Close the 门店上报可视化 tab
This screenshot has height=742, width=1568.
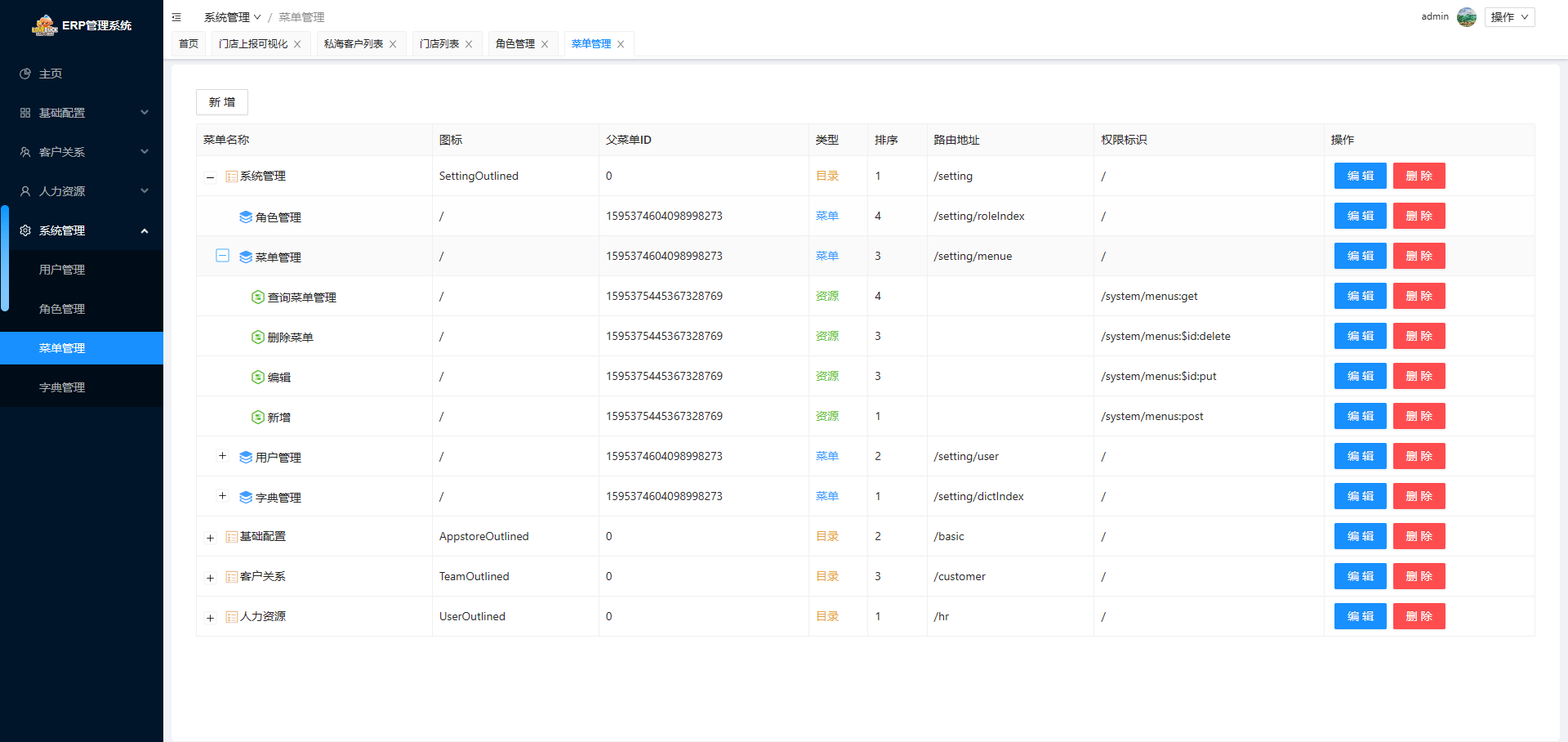[297, 44]
